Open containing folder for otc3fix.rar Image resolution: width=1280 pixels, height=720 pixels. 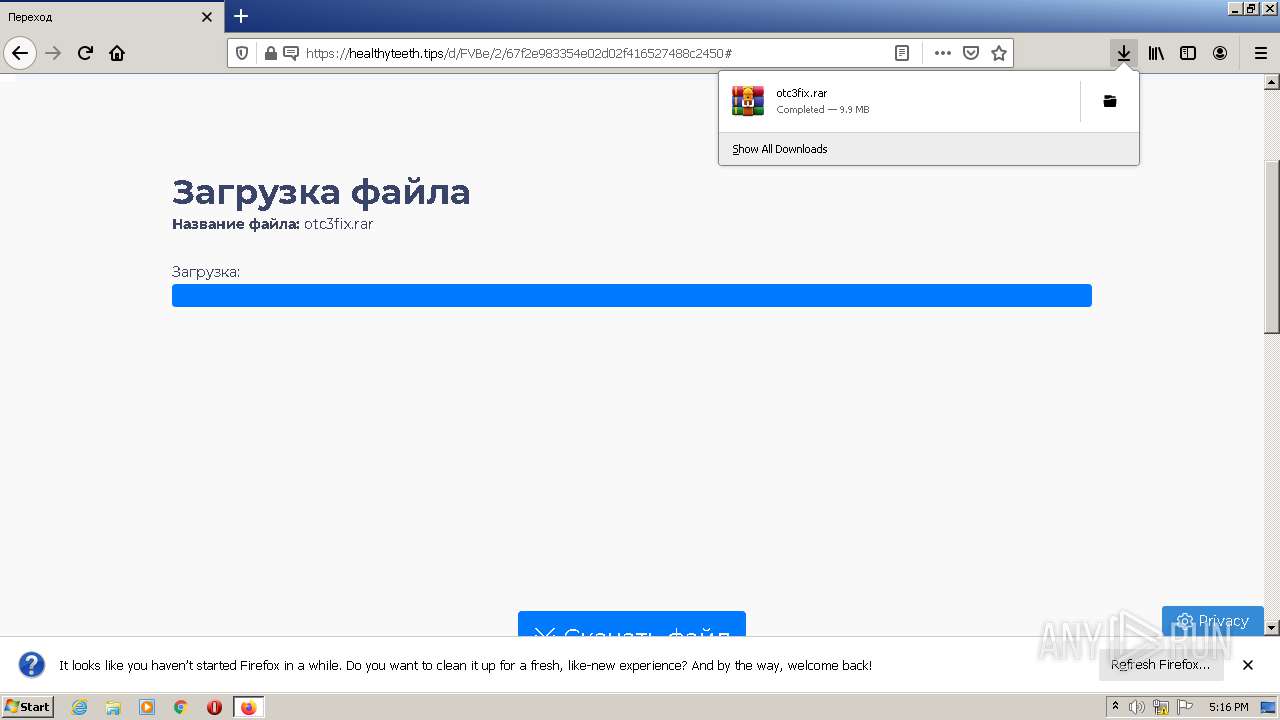click(1110, 101)
